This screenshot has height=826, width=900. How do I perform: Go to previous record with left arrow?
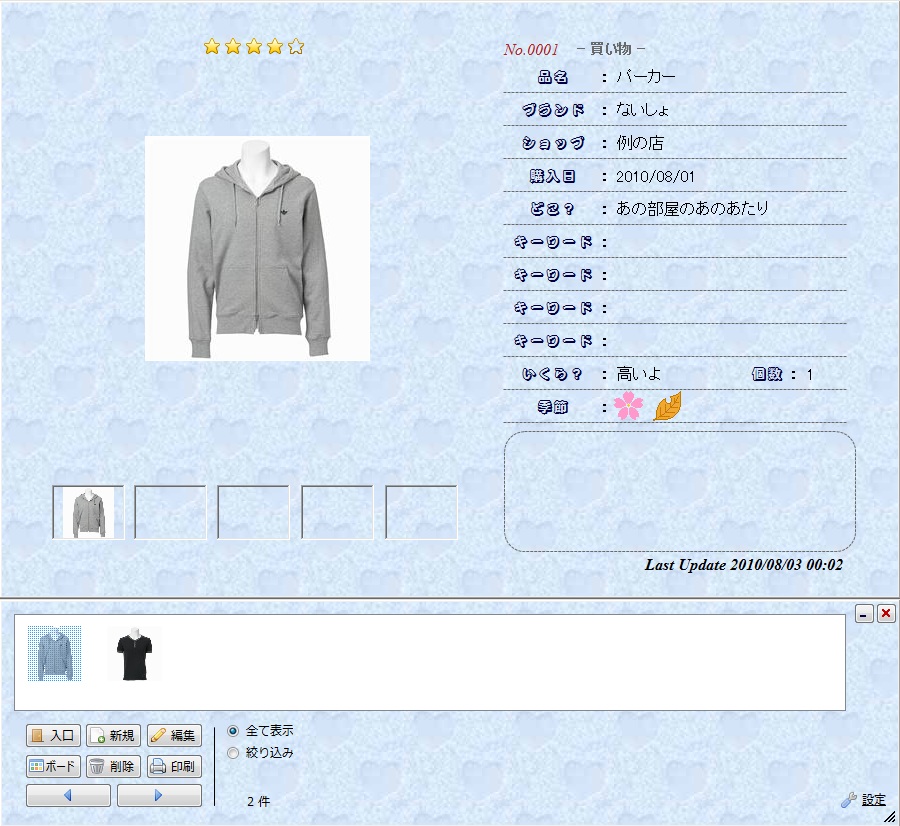68,796
